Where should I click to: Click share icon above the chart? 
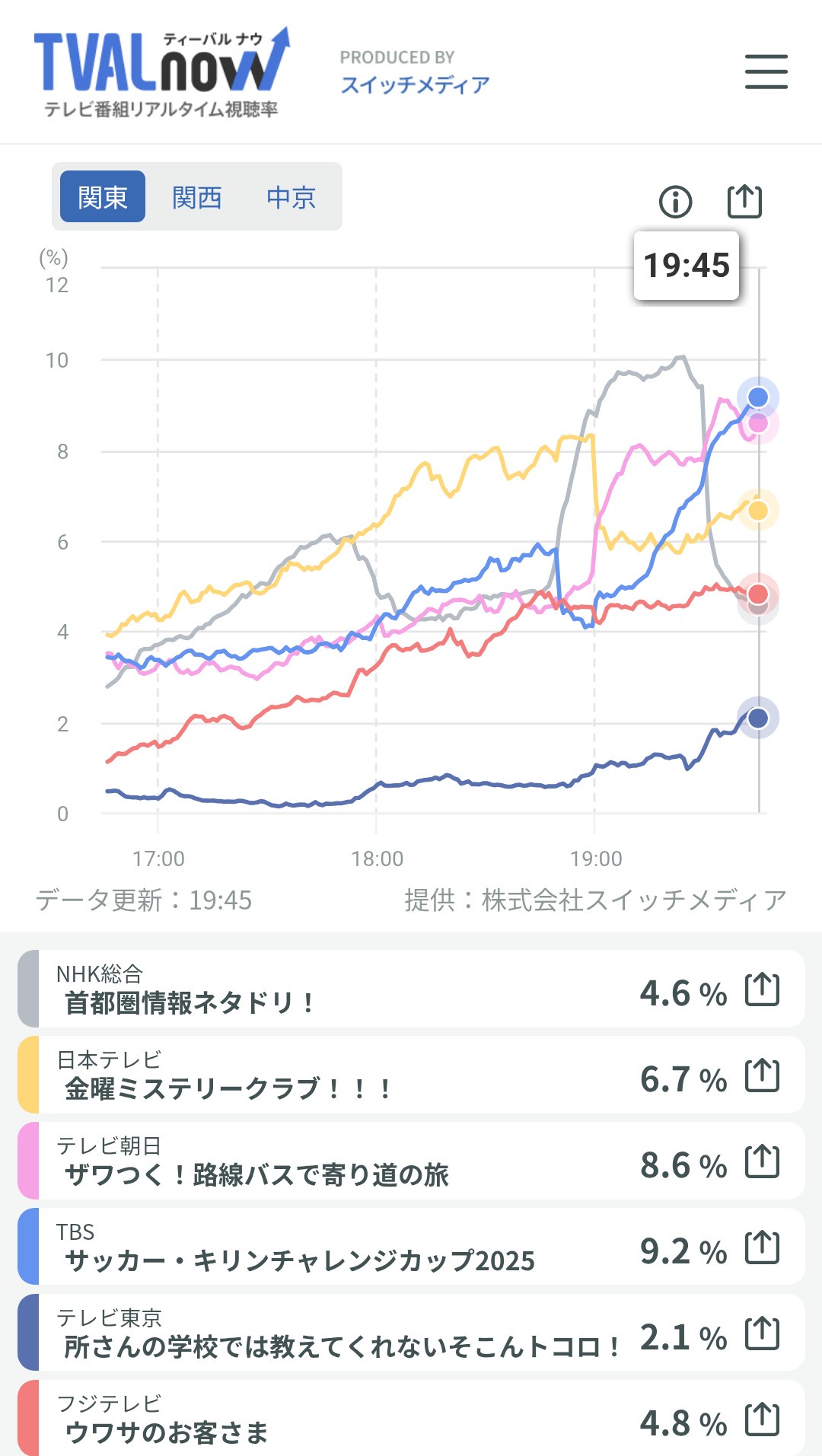pyautogui.click(x=744, y=202)
